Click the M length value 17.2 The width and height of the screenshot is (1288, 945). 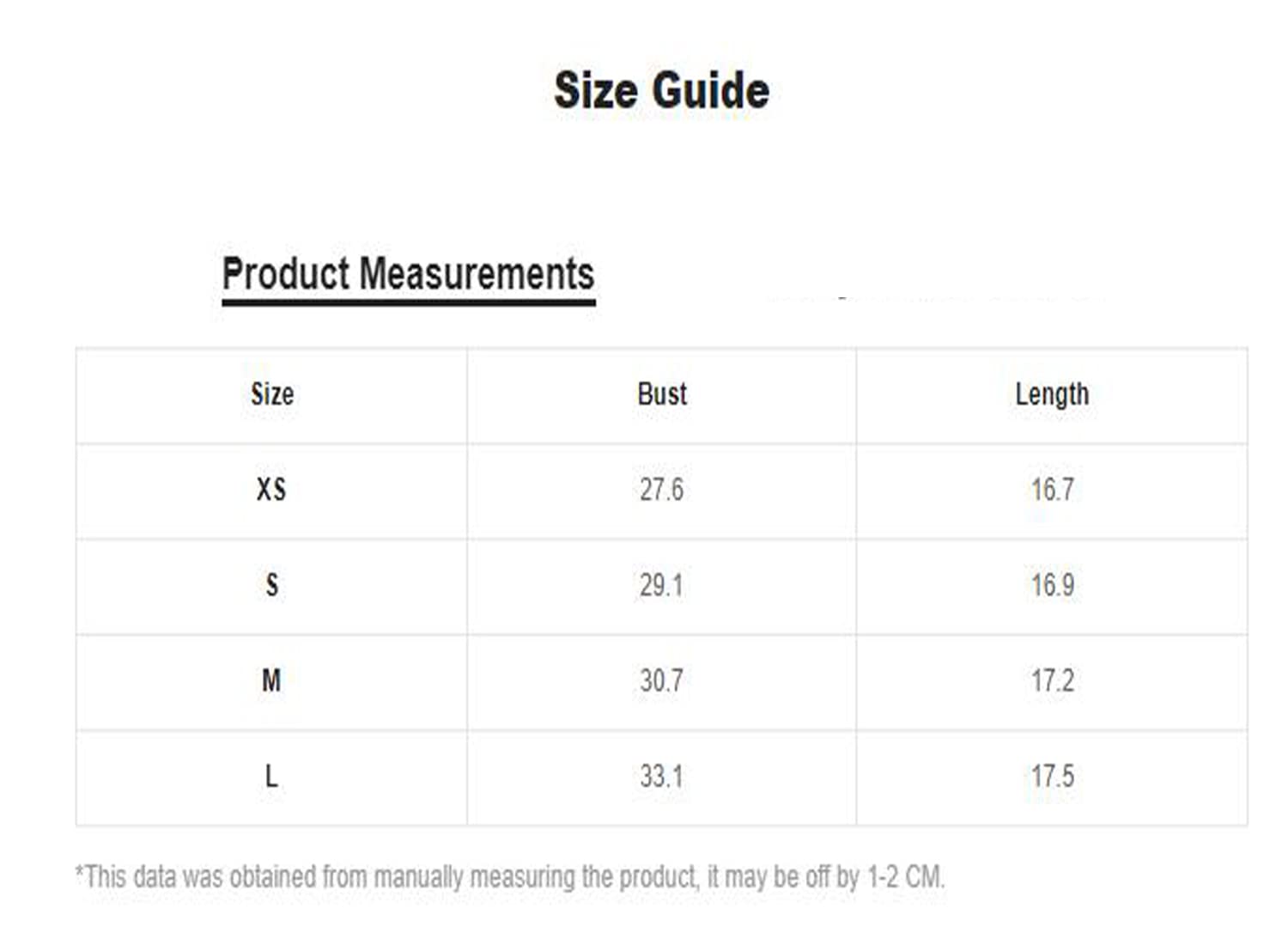(1053, 681)
